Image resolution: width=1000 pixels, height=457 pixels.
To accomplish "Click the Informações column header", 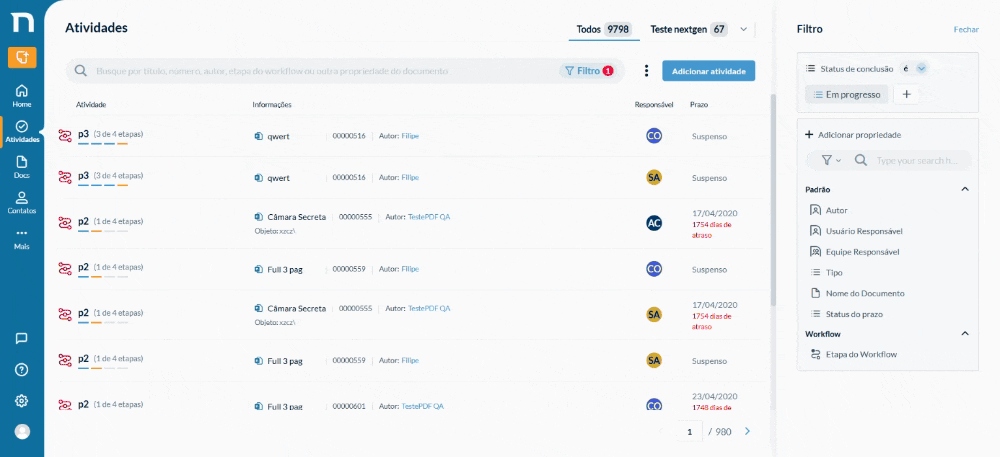I will tap(272, 105).
